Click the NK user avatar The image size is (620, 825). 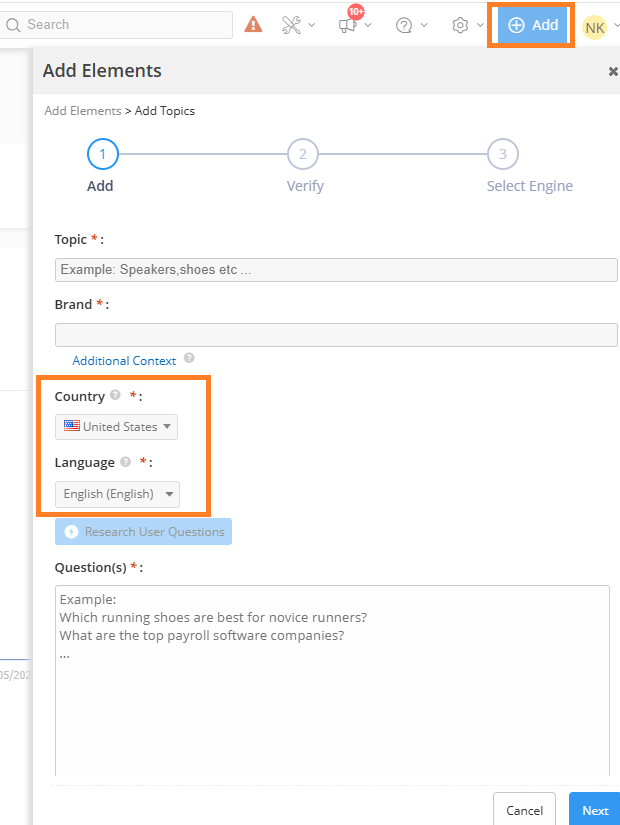[595, 27]
